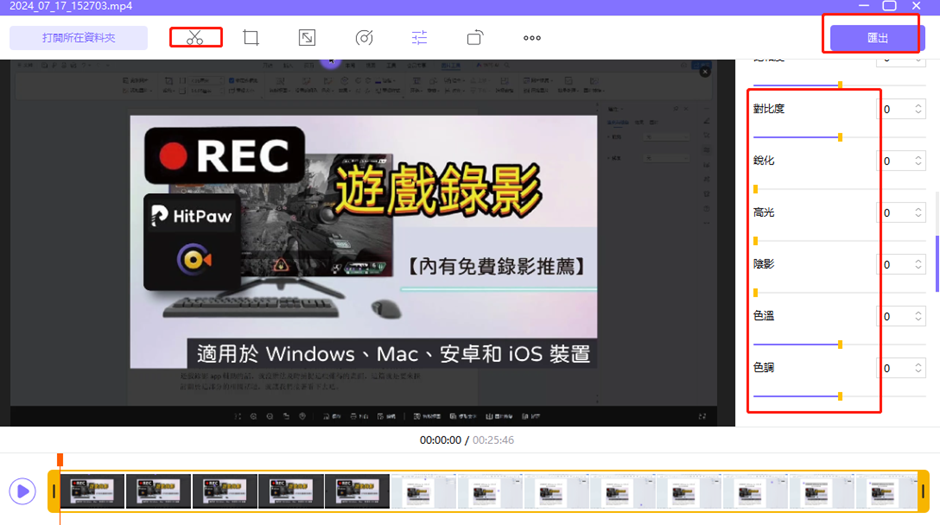Image resolution: width=940 pixels, height=525 pixels.
Task: Click the 色調 slider handle
Action: click(840, 396)
